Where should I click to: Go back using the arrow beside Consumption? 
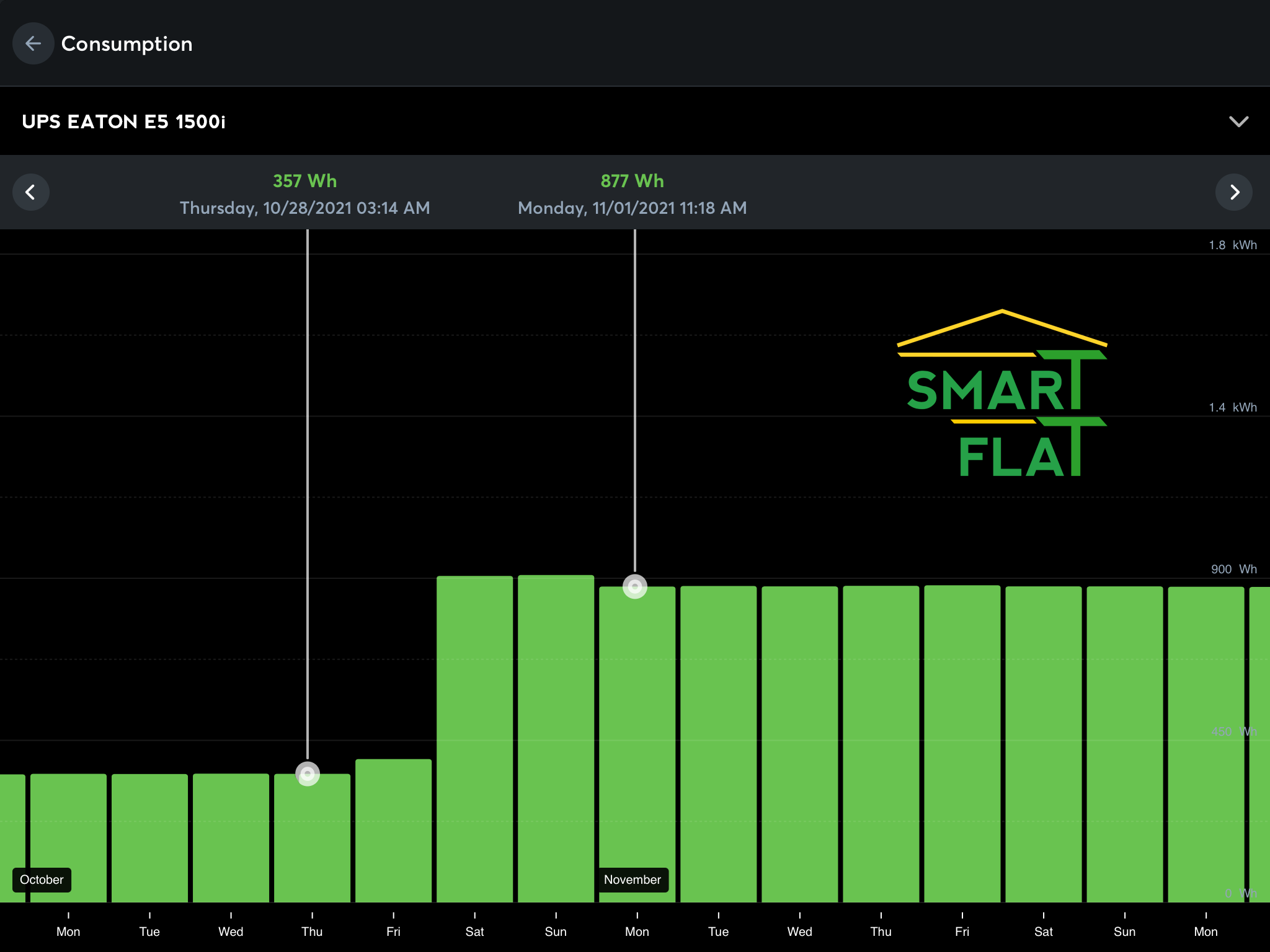33,43
